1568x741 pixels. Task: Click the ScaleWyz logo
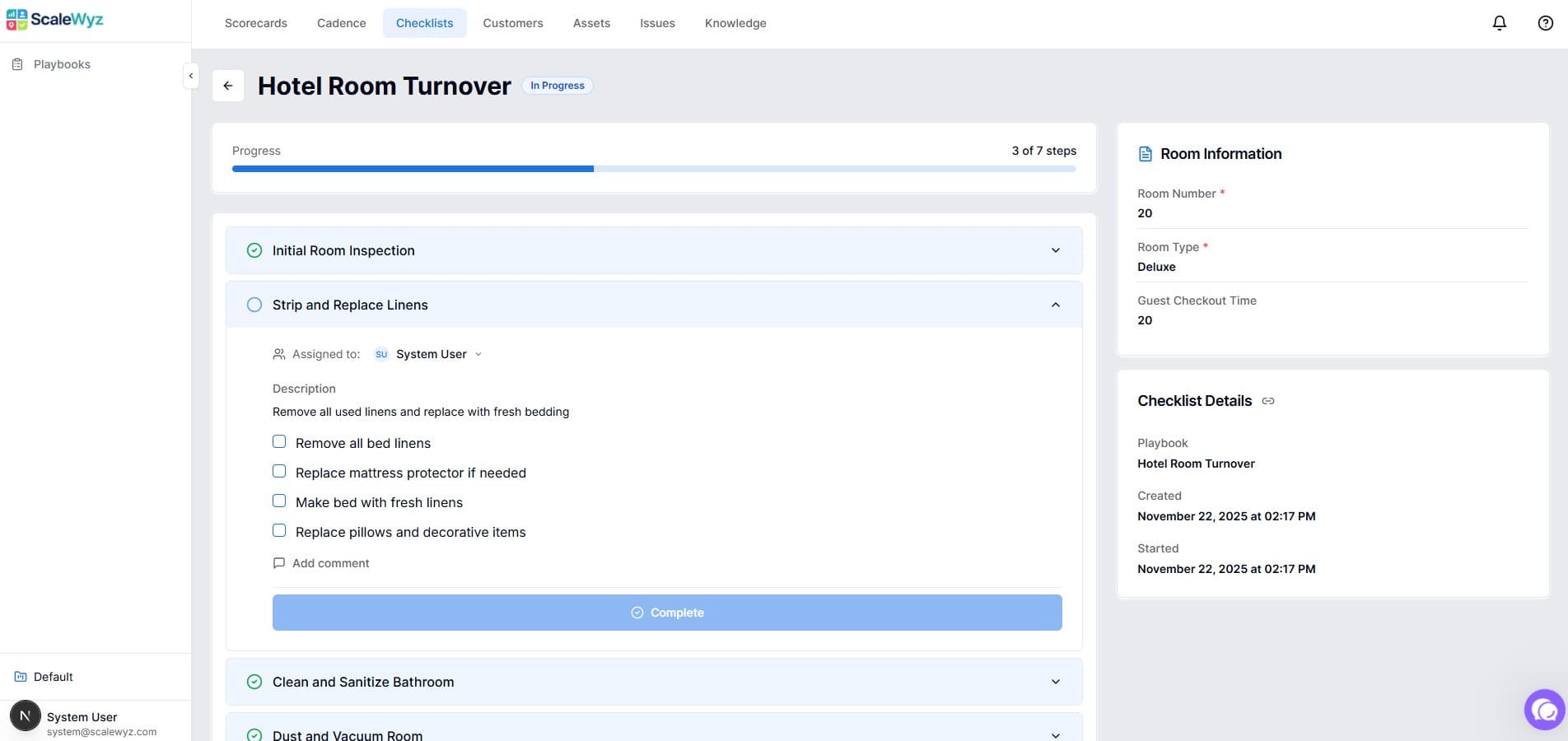point(55,19)
